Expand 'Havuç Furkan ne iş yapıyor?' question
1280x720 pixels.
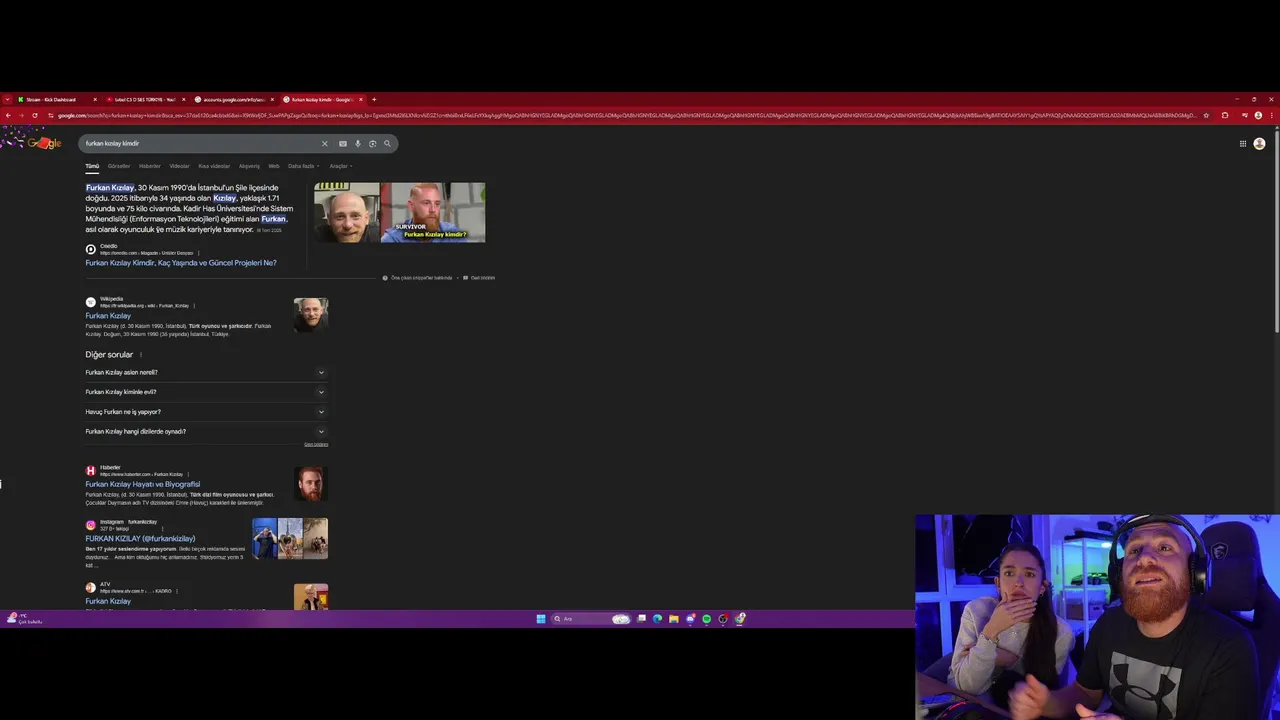206,412
